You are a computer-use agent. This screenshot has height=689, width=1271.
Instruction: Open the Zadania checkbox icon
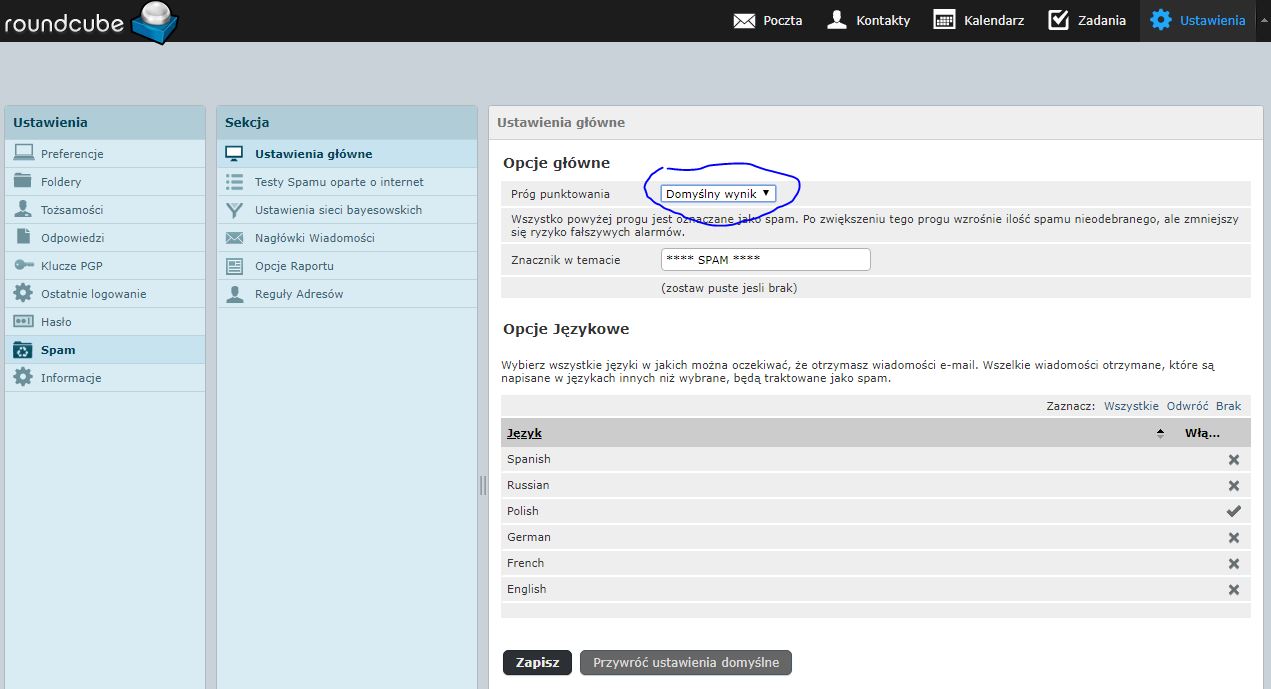click(x=1058, y=20)
